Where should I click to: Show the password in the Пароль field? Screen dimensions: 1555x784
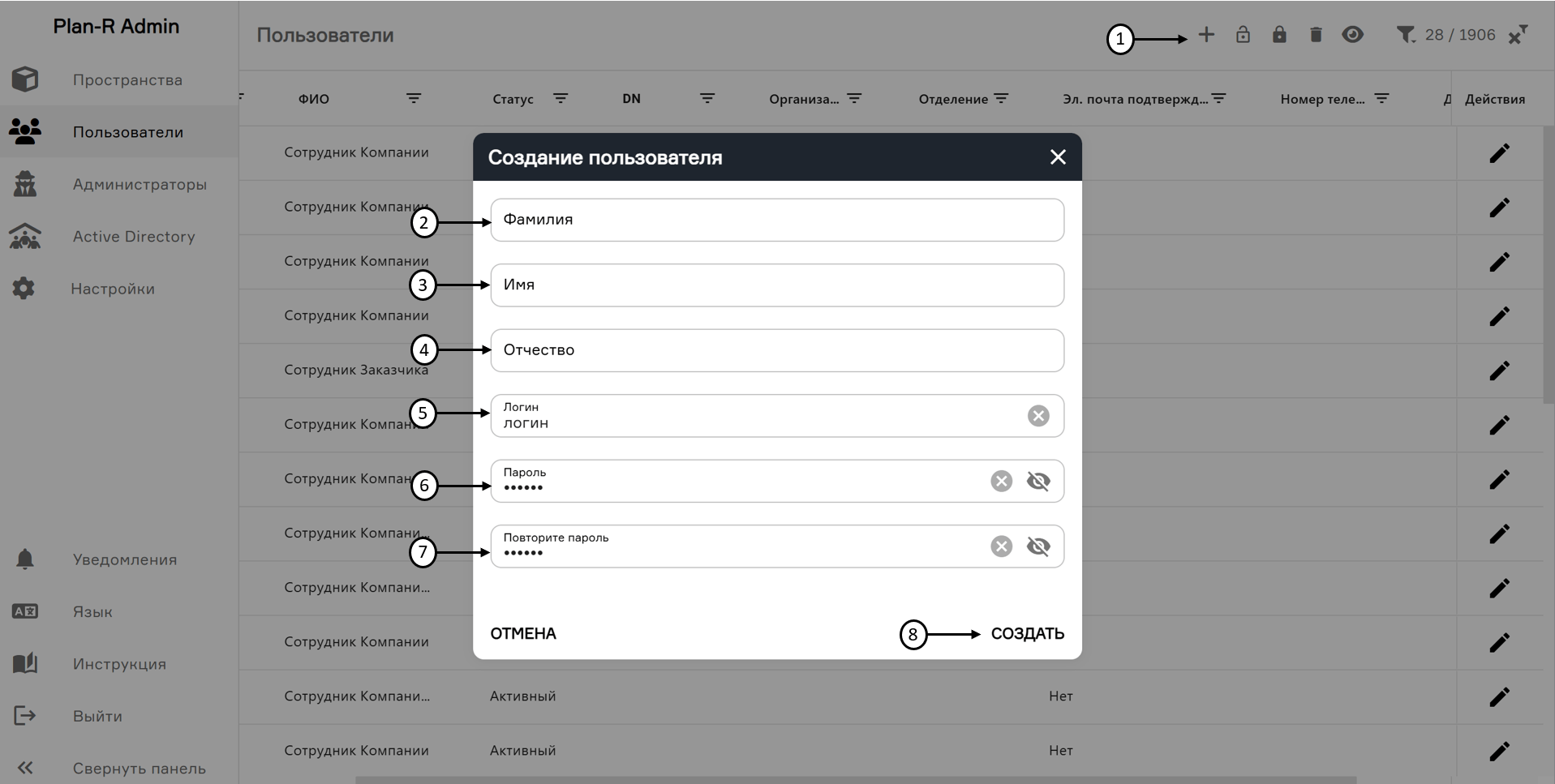tap(1039, 481)
